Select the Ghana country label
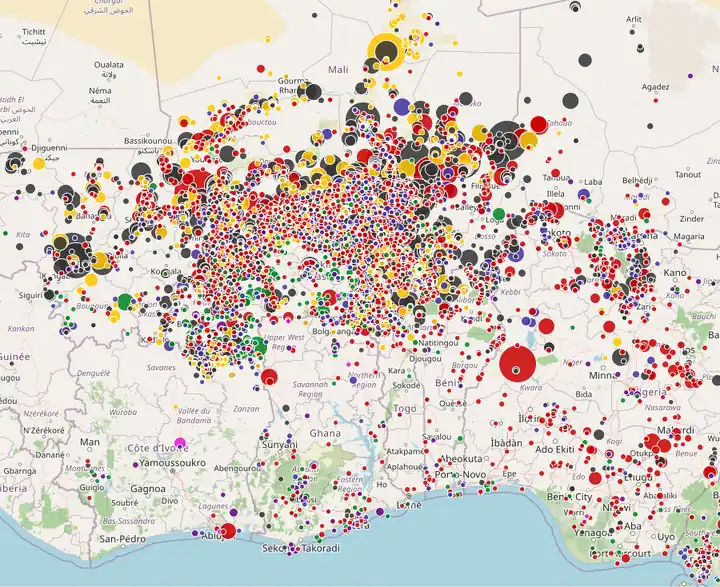Viewport: 720px width, 587px height. (325, 433)
